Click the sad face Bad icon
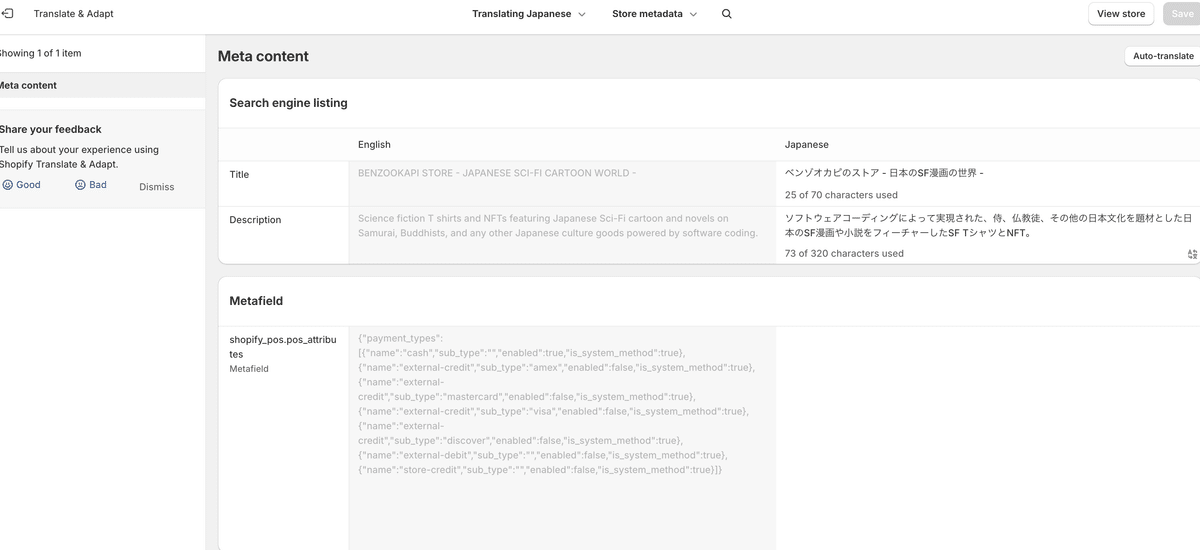Screen dimensions: 1200x550 pos(80,185)
